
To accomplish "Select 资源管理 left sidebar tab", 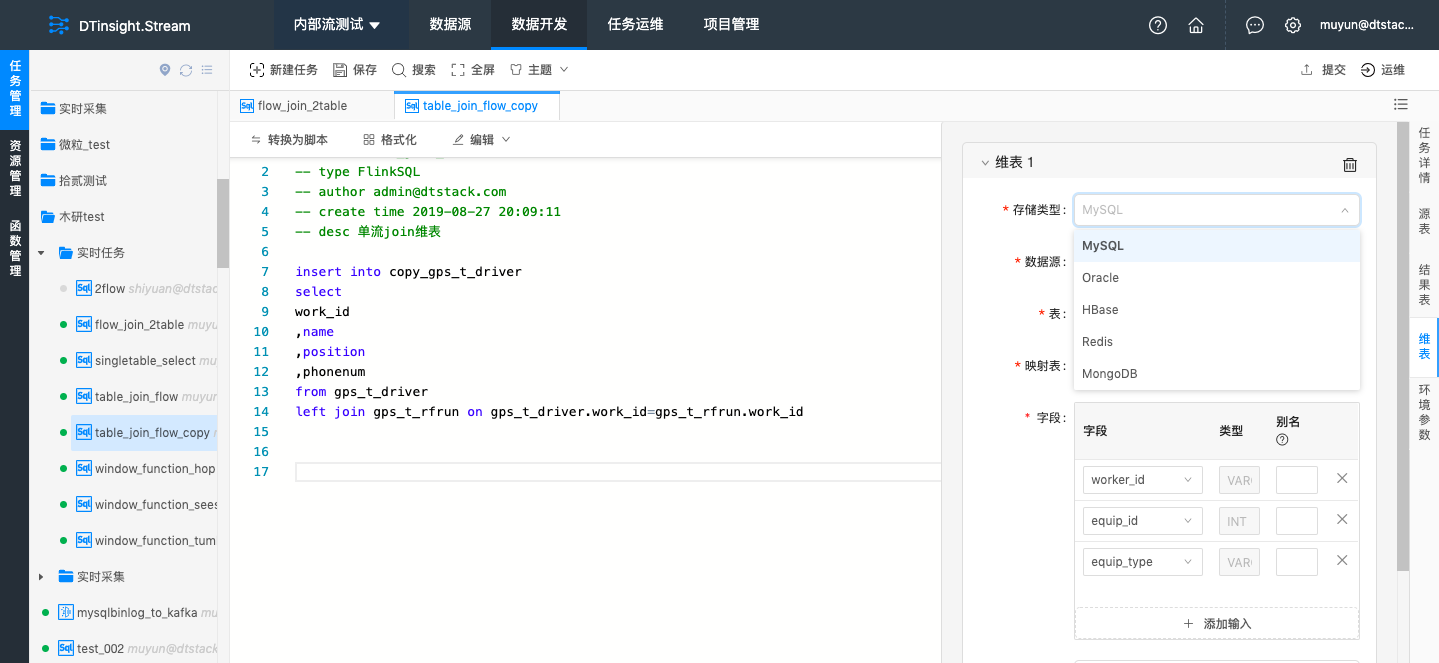I will tap(15, 167).
